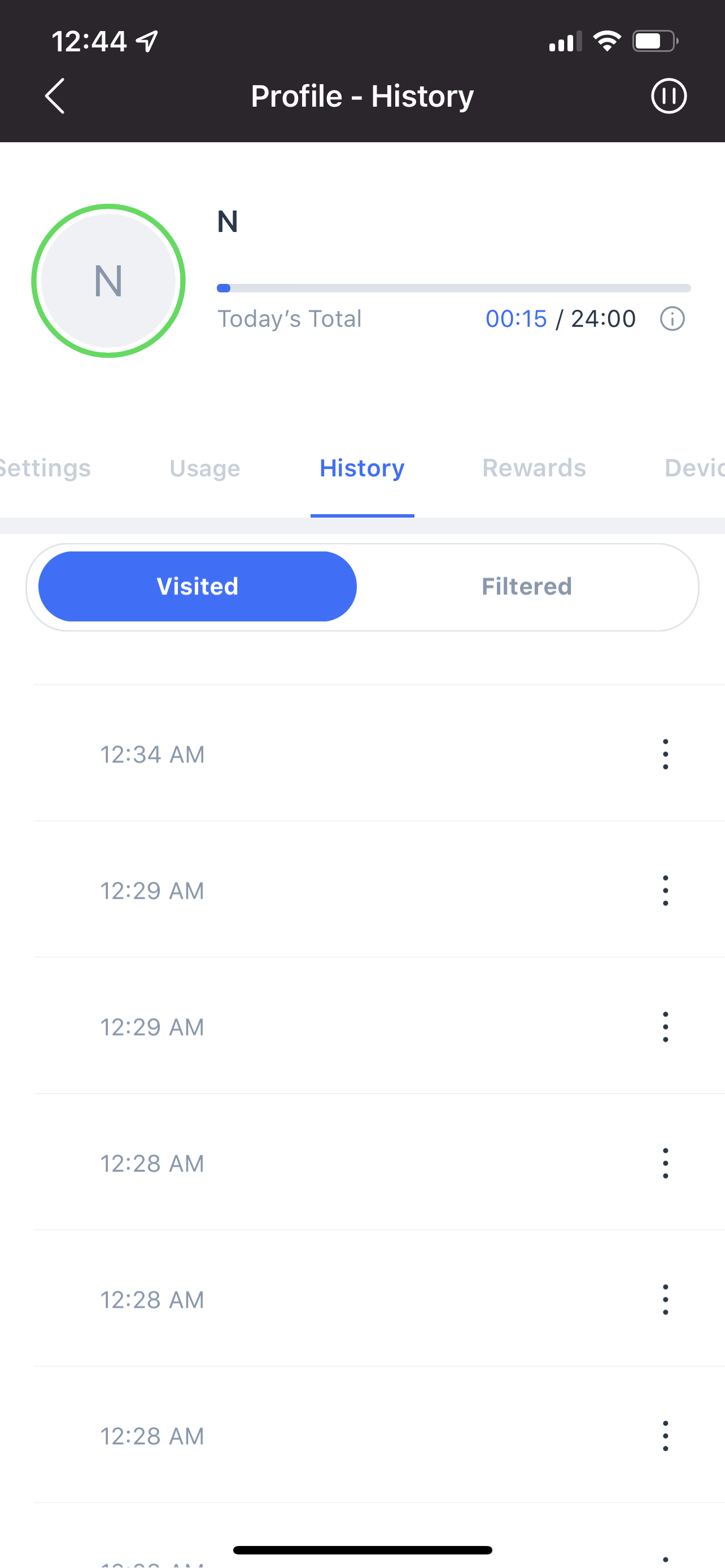
Task: Open three-dot menu for first 12:29 AM entry
Action: click(665, 891)
